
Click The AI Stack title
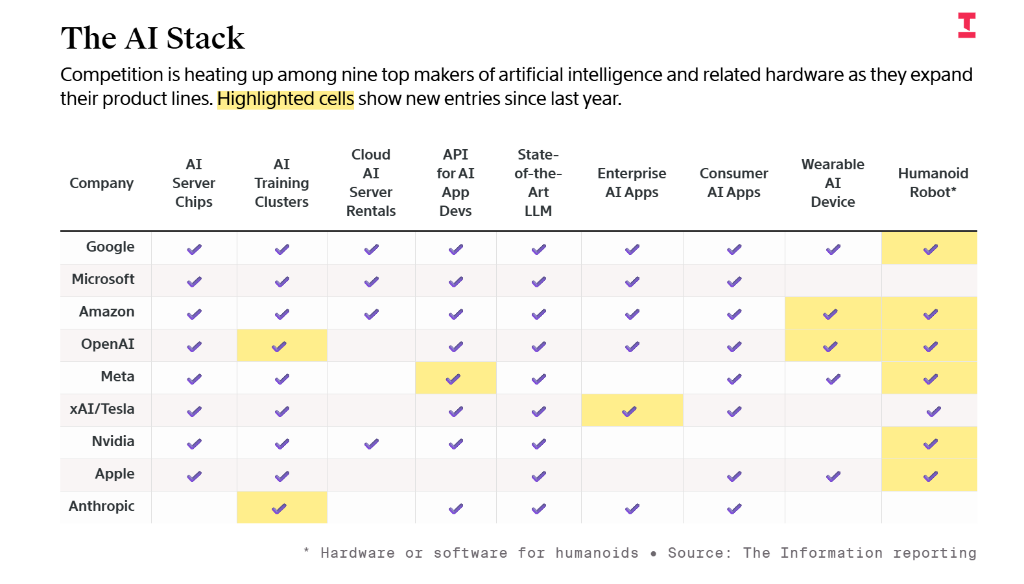pos(152,38)
